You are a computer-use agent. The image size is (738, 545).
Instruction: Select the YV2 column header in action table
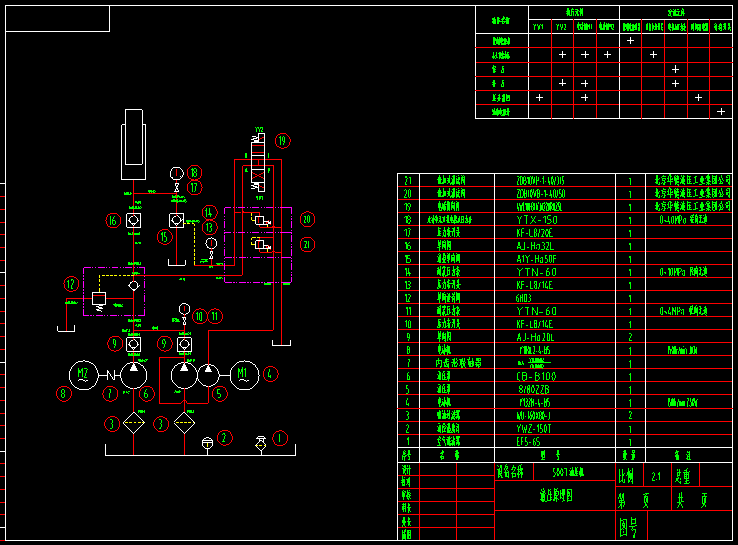click(x=562, y=27)
